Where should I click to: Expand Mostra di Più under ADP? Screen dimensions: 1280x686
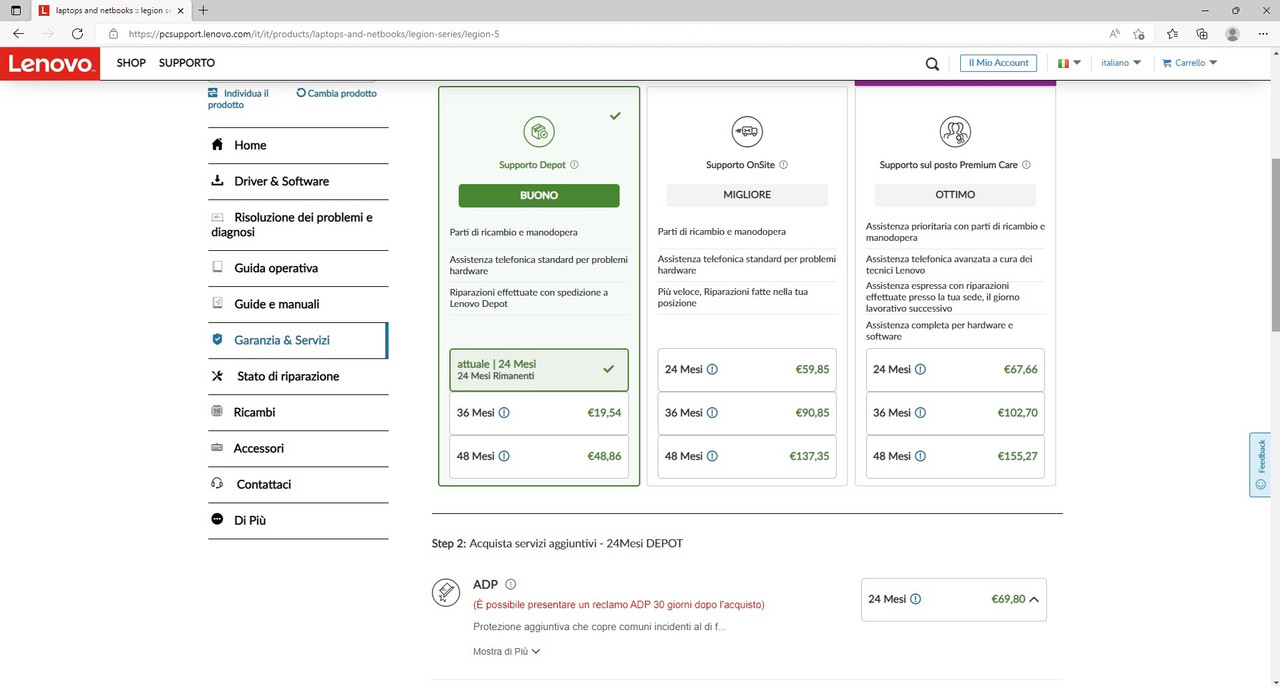pyautogui.click(x=507, y=651)
